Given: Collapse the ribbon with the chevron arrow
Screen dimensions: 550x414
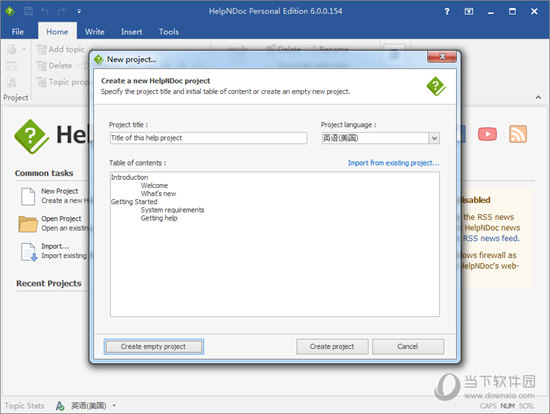Looking at the screenshot, I should point(538,97).
